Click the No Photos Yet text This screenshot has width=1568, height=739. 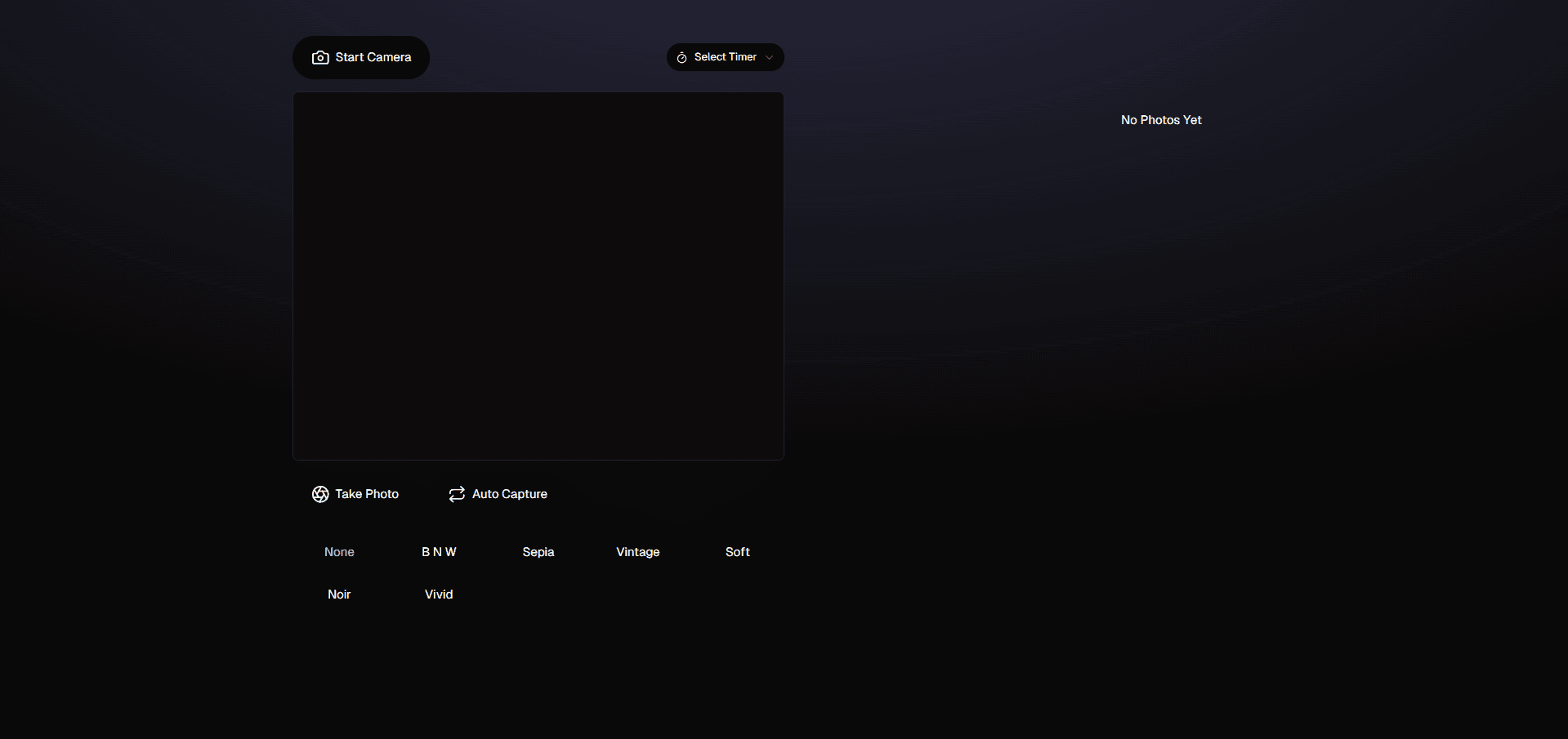[1161, 120]
